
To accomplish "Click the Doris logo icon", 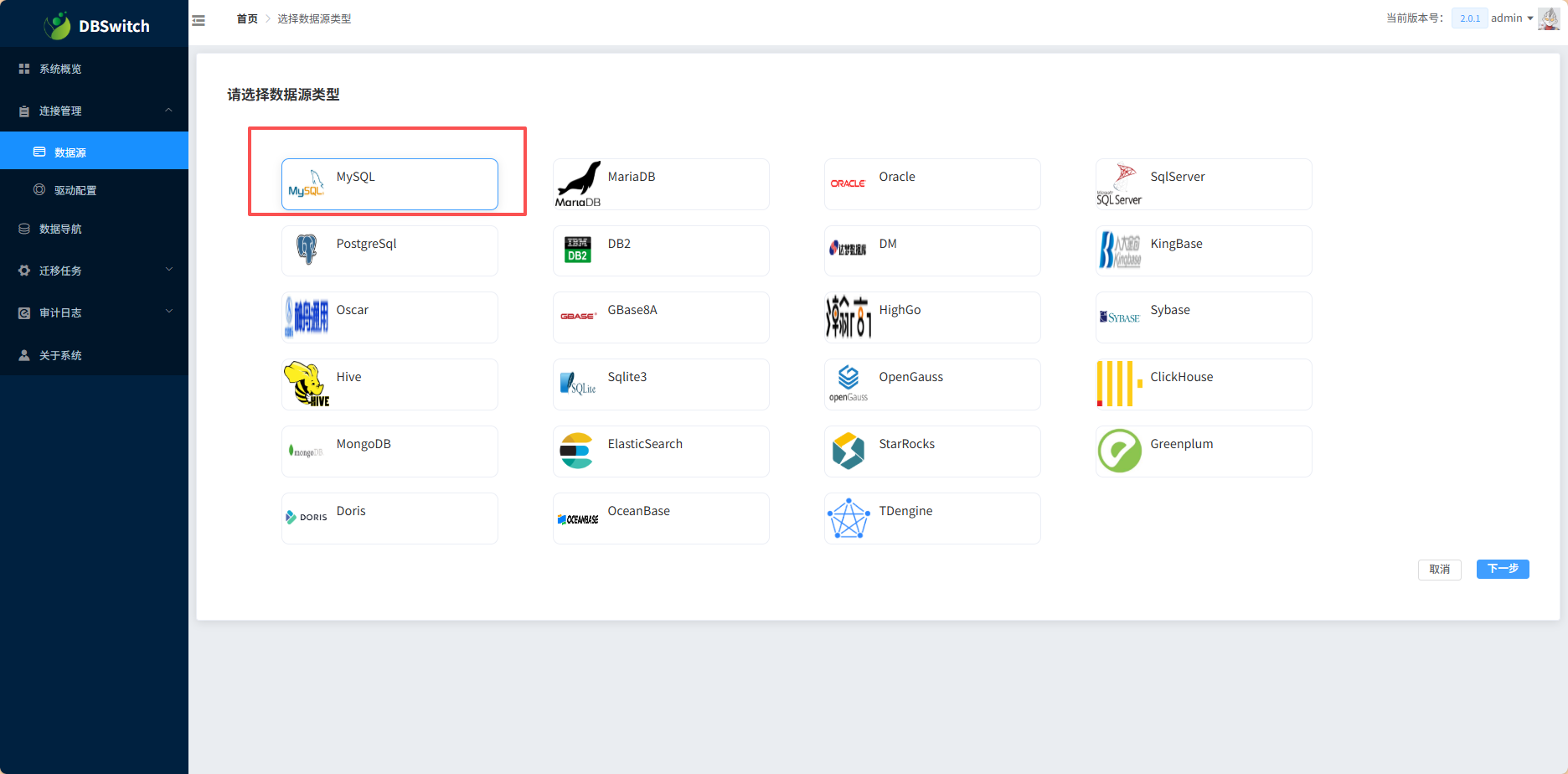I will click(307, 518).
